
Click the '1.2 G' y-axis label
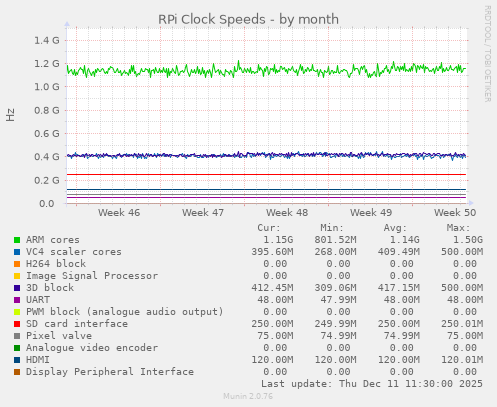47,64
